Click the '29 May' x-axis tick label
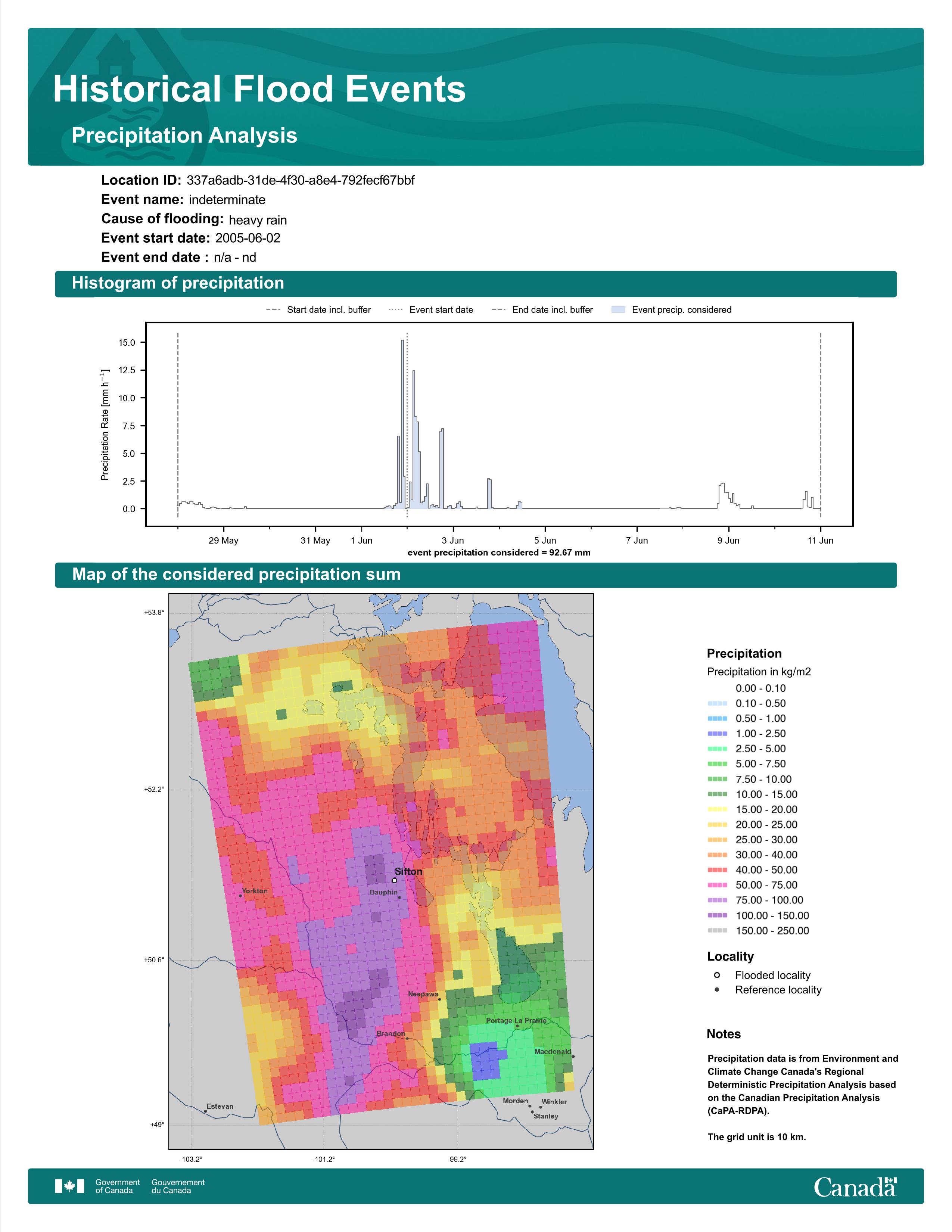Image resolution: width=952 pixels, height=1232 pixels. tap(223, 541)
